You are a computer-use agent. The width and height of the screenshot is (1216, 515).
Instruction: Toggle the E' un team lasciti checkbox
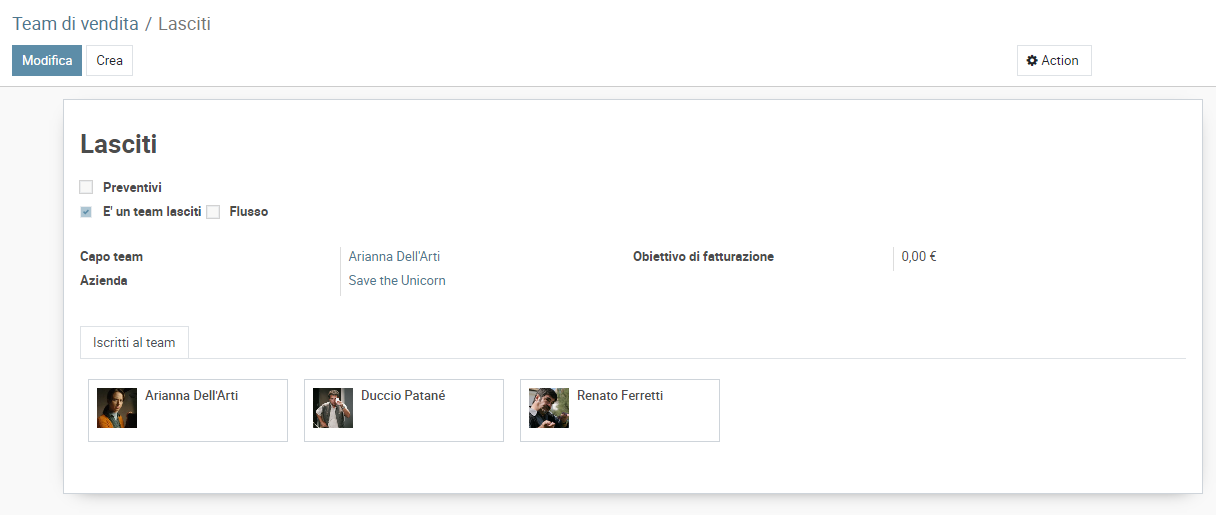click(x=86, y=212)
